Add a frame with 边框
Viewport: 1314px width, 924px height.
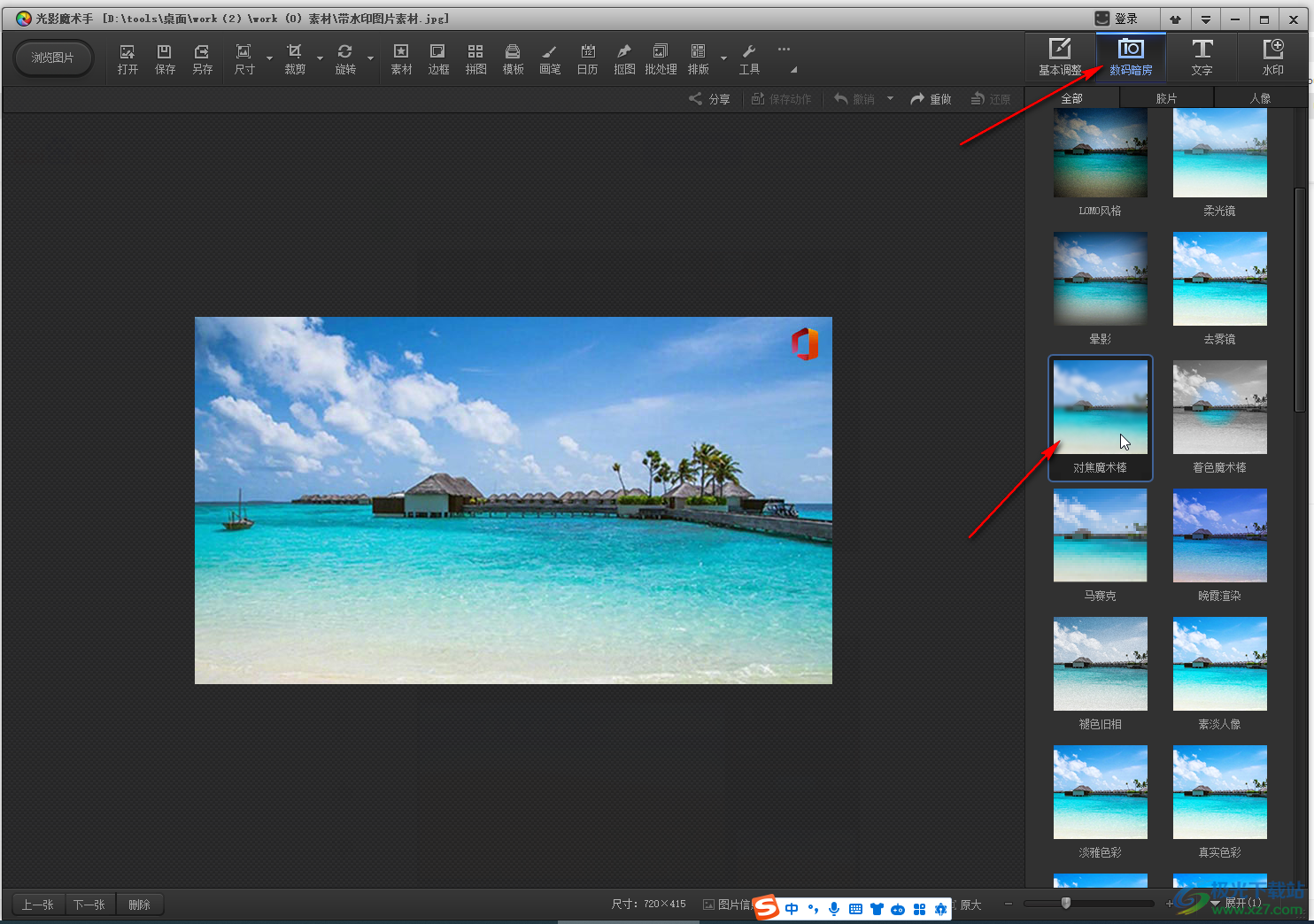pos(438,59)
